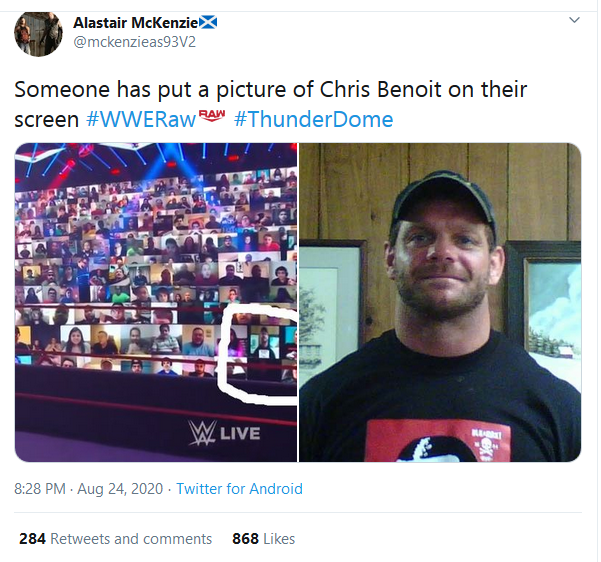Click the RAW logo hashtag emoji
601x562 pixels.
tap(212, 115)
